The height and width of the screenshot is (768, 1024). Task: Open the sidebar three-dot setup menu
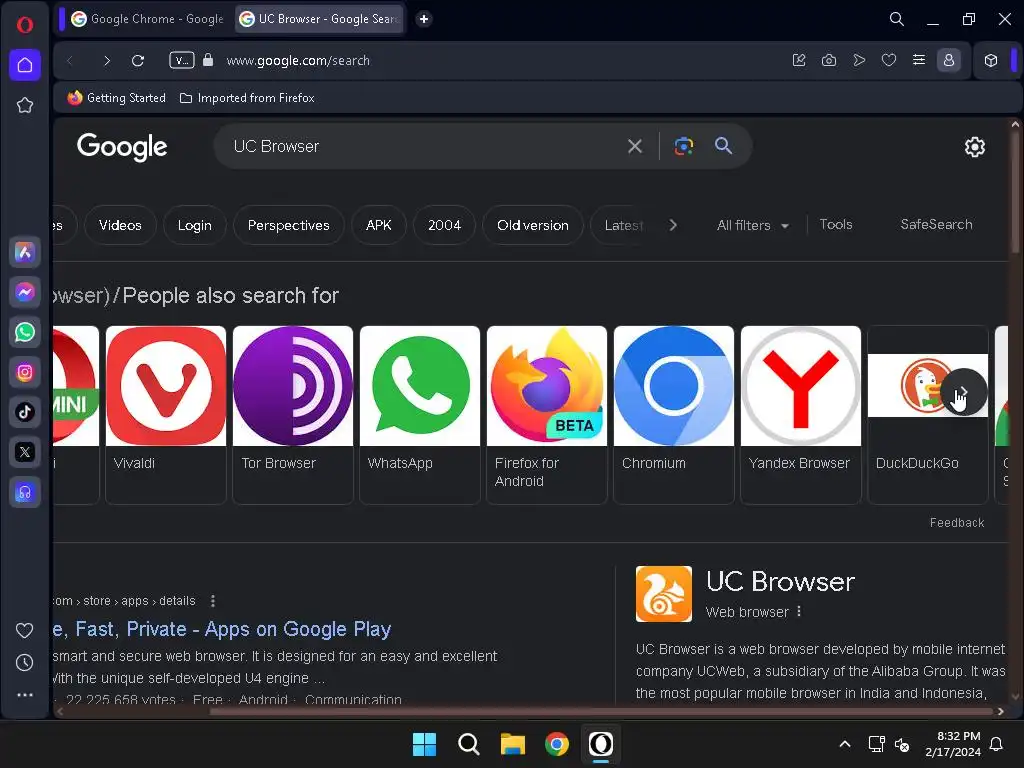tap(25, 695)
